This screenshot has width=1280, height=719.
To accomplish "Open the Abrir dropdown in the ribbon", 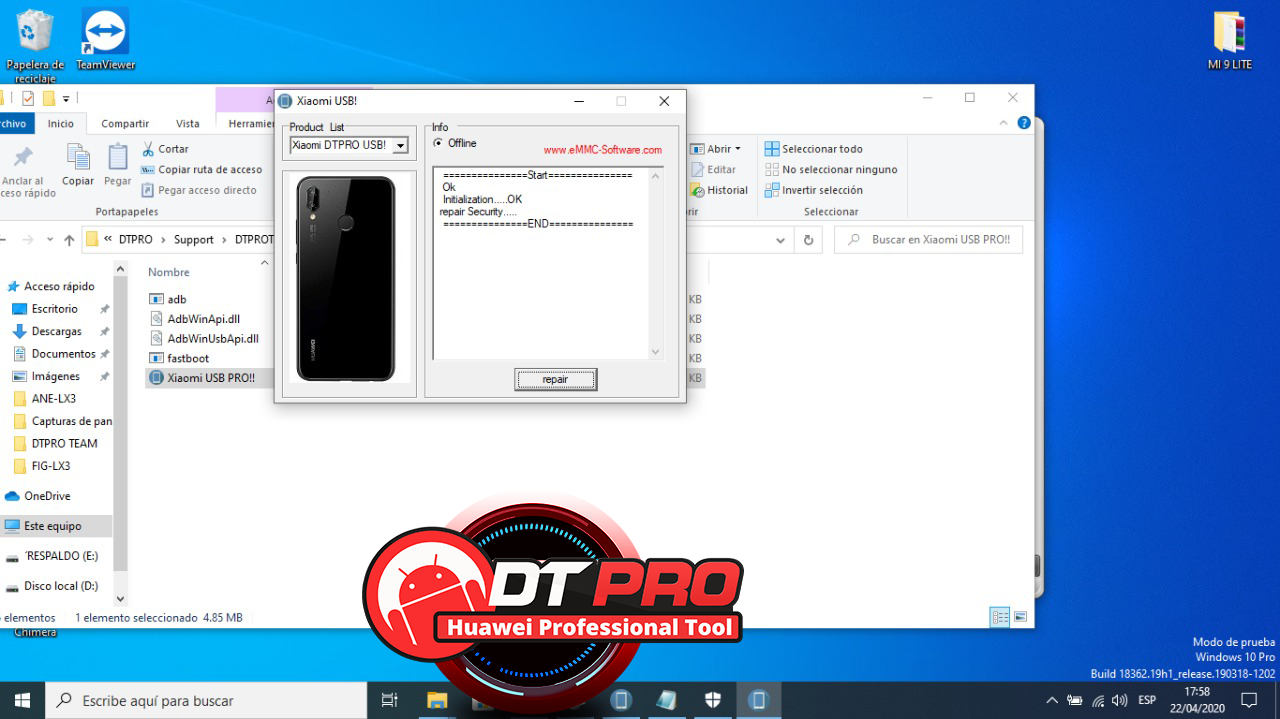I will 716,149.
